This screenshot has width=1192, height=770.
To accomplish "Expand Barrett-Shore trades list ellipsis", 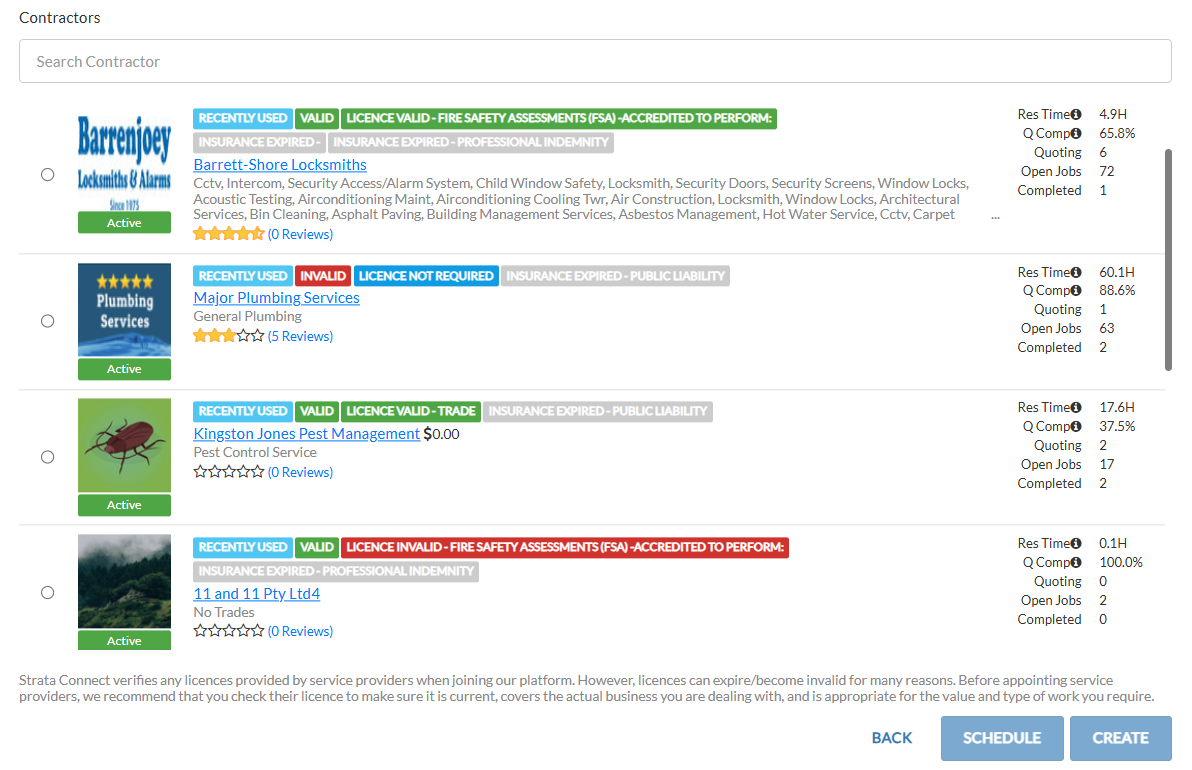I will pos(995,215).
